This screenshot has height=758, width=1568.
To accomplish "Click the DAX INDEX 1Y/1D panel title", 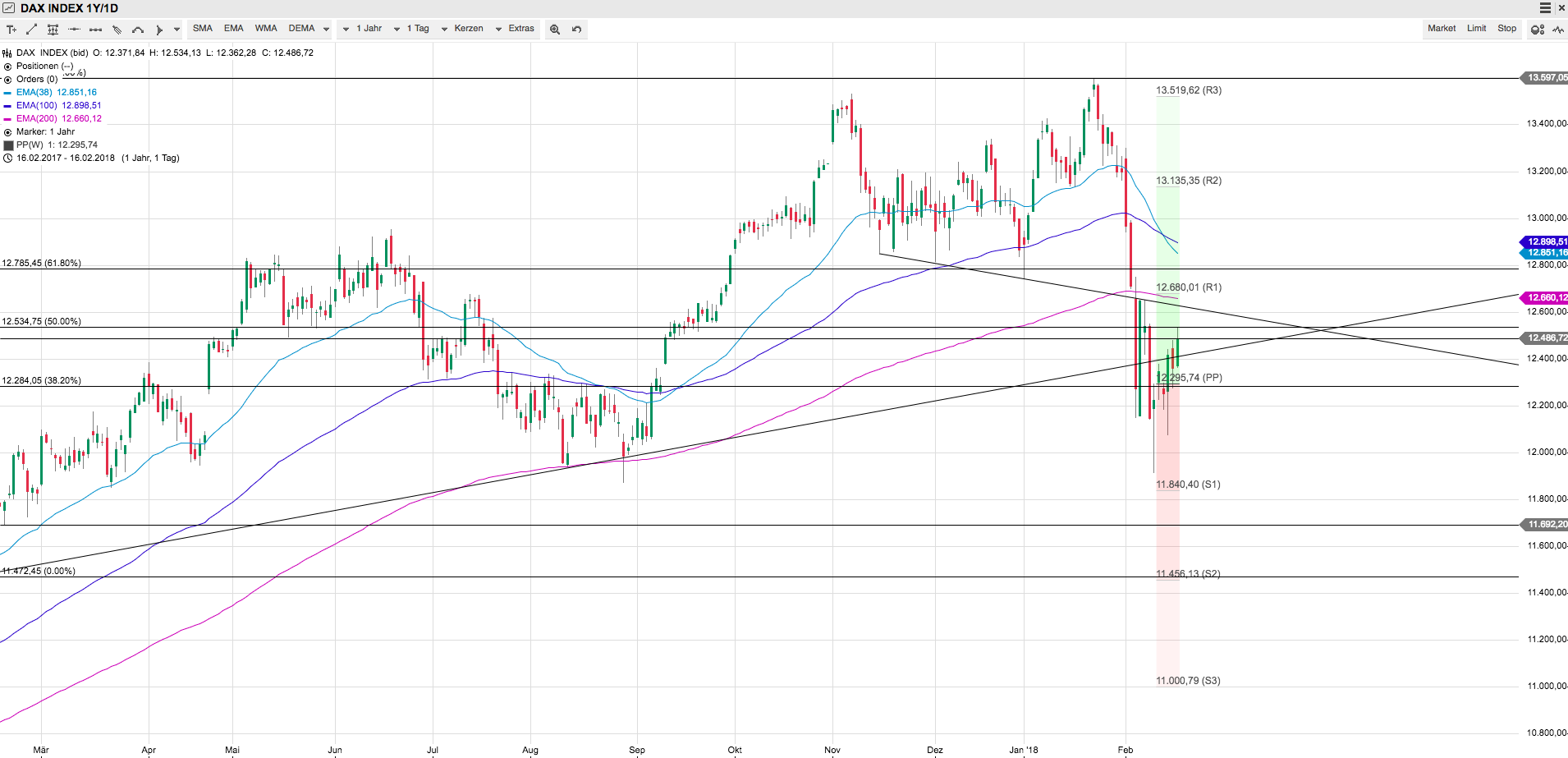I will 70,8.
